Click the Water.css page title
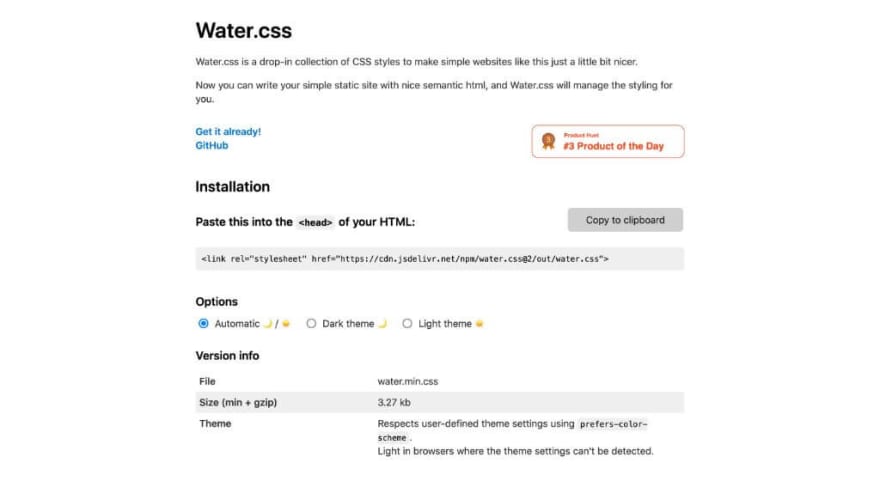 point(244,30)
